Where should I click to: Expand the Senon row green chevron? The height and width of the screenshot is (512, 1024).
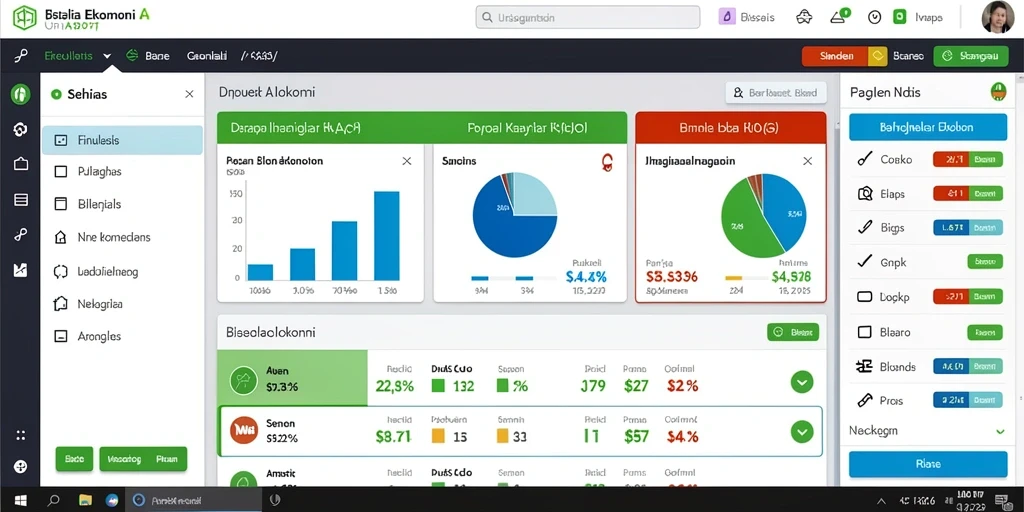click(x=801, y=431)
